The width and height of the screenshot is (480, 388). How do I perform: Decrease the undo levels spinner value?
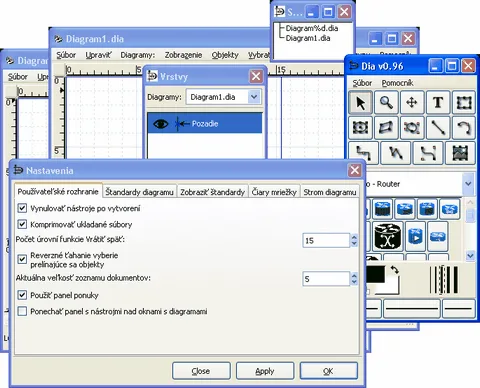pos(354,244)
